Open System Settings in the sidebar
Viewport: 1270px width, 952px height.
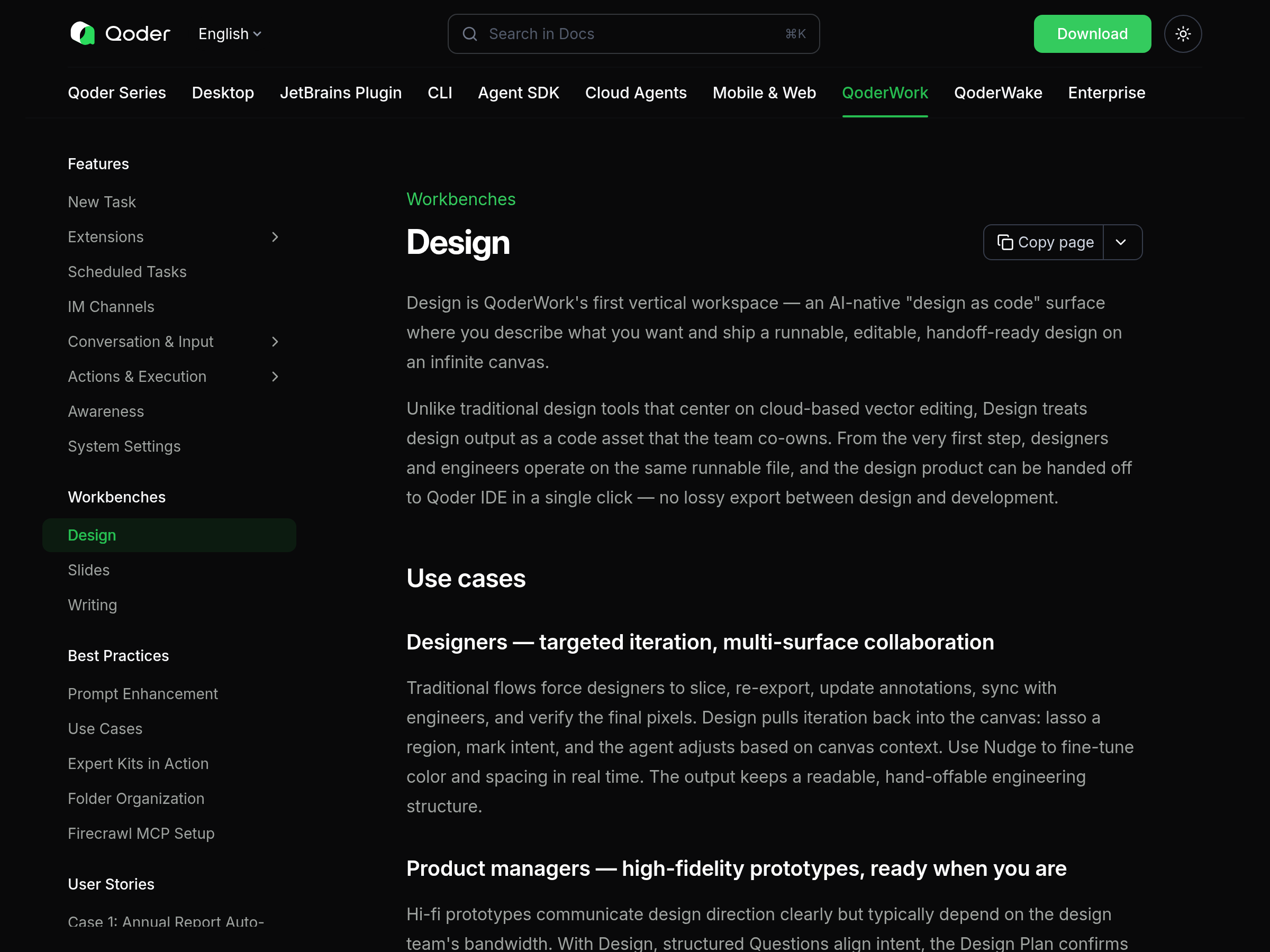124,446
